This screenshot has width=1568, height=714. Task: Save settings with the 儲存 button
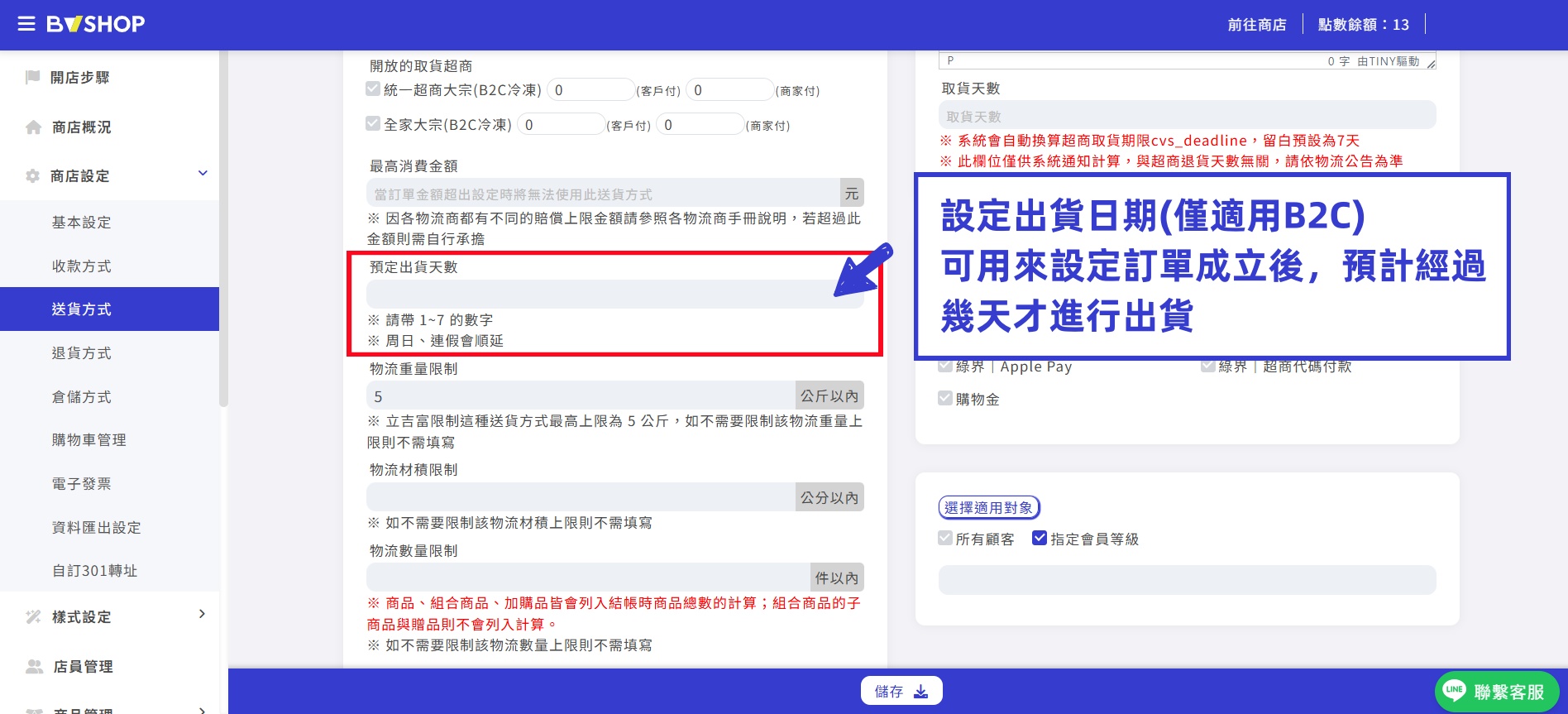click(x=901, y=692)
